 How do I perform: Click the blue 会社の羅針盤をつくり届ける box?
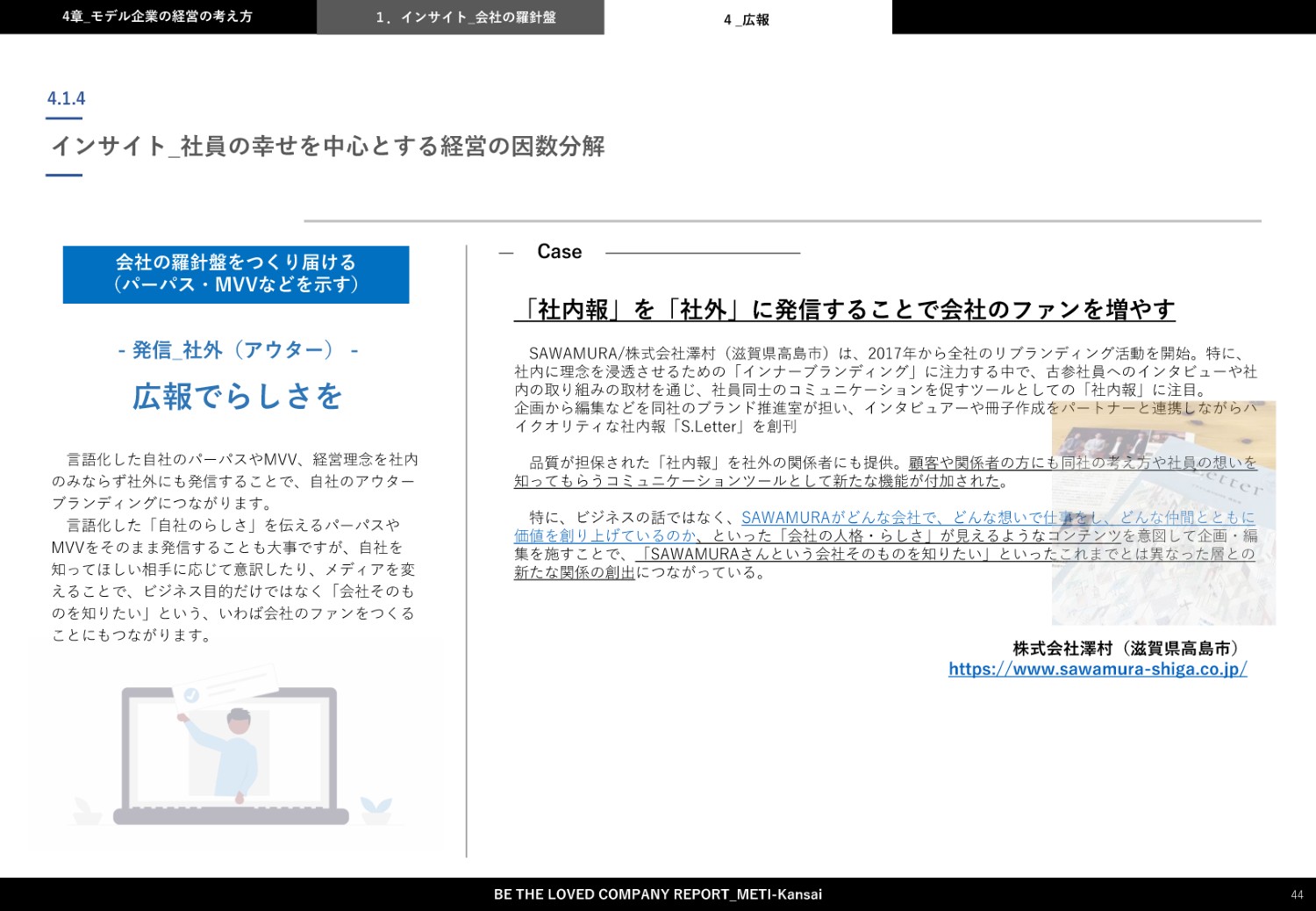pyautogui.click(x=235, y=274)
